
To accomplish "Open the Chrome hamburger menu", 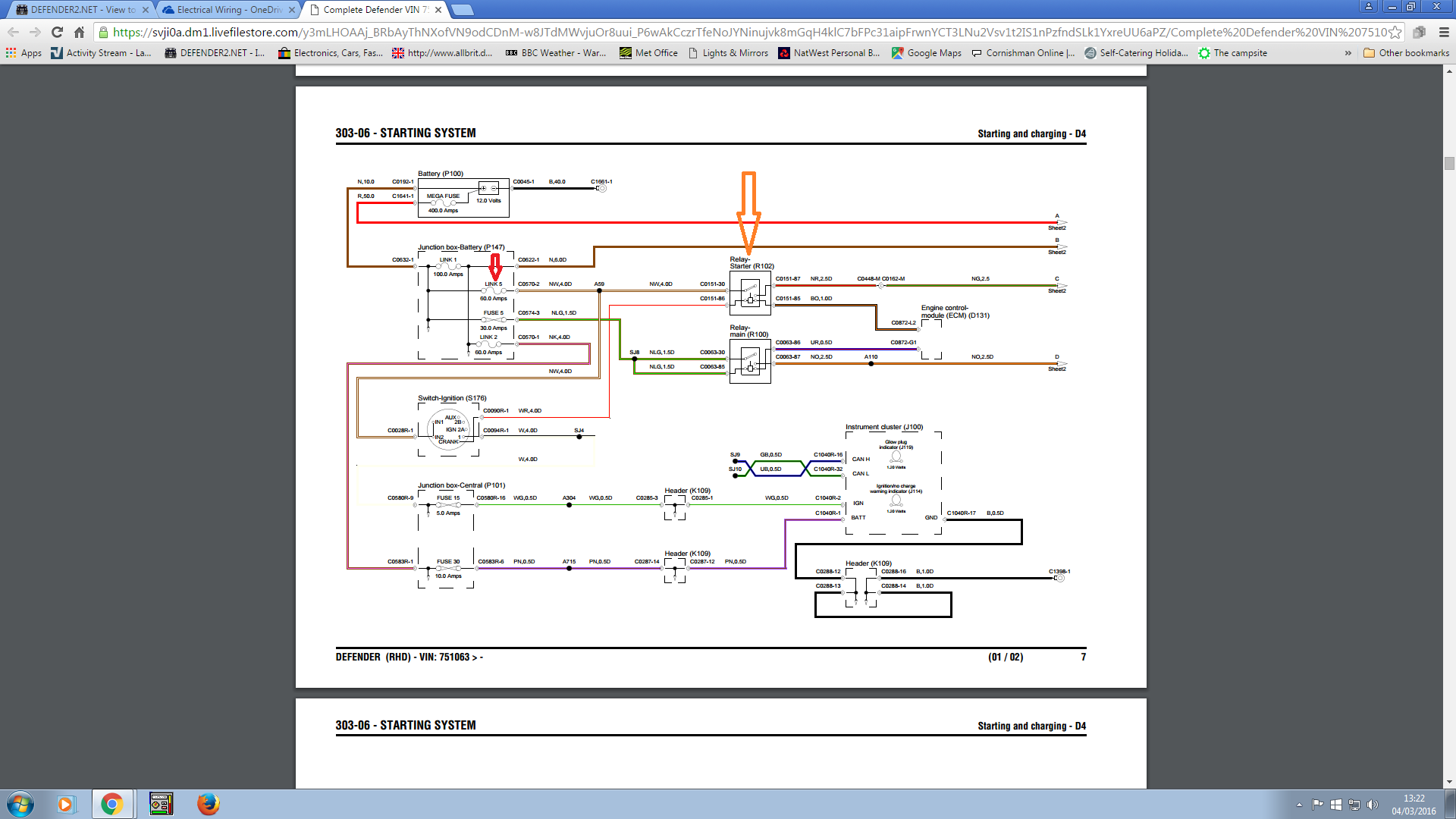I will point(1443,33).
